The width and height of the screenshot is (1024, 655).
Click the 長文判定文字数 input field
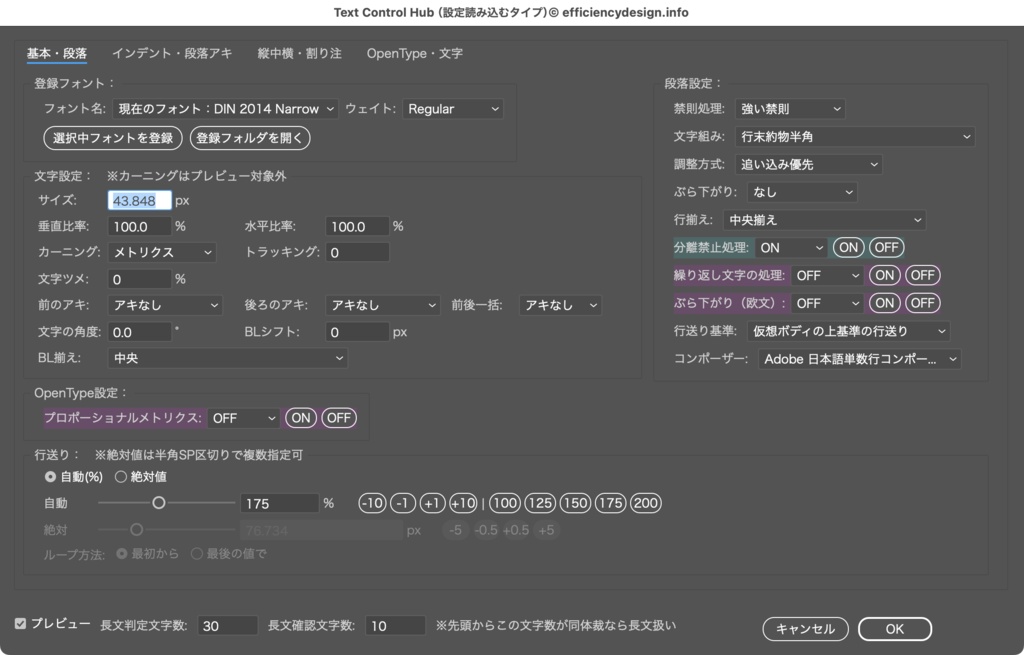(x=228, y=626)
